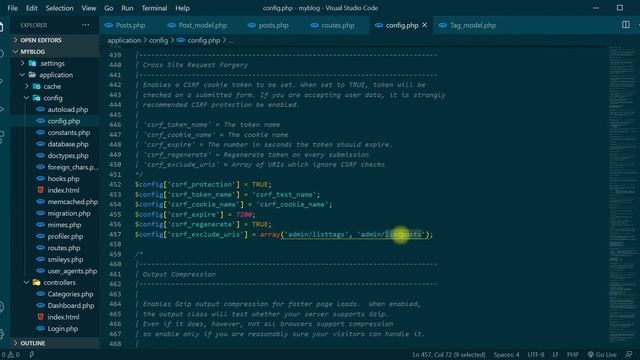The image size is (640, 360).
Task: Click the feedback icon in status bar
Action: [x=629, y=355]
